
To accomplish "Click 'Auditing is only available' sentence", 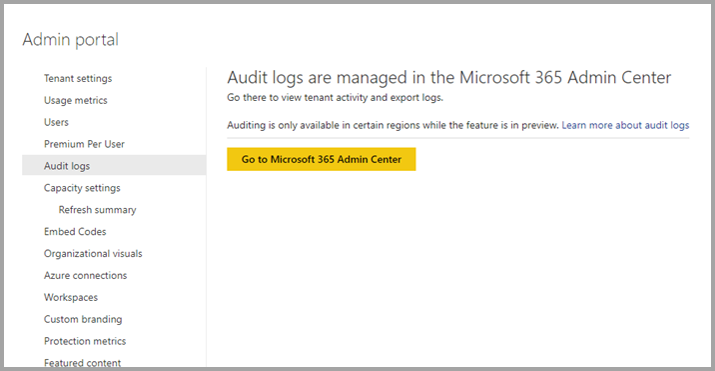I will [x=393, y=125].
